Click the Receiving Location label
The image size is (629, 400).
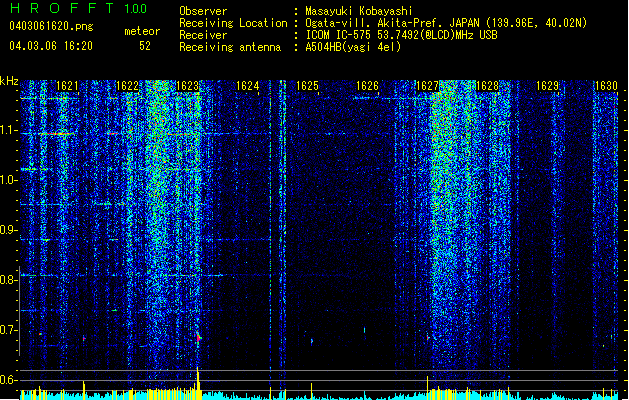pos(233,23)
